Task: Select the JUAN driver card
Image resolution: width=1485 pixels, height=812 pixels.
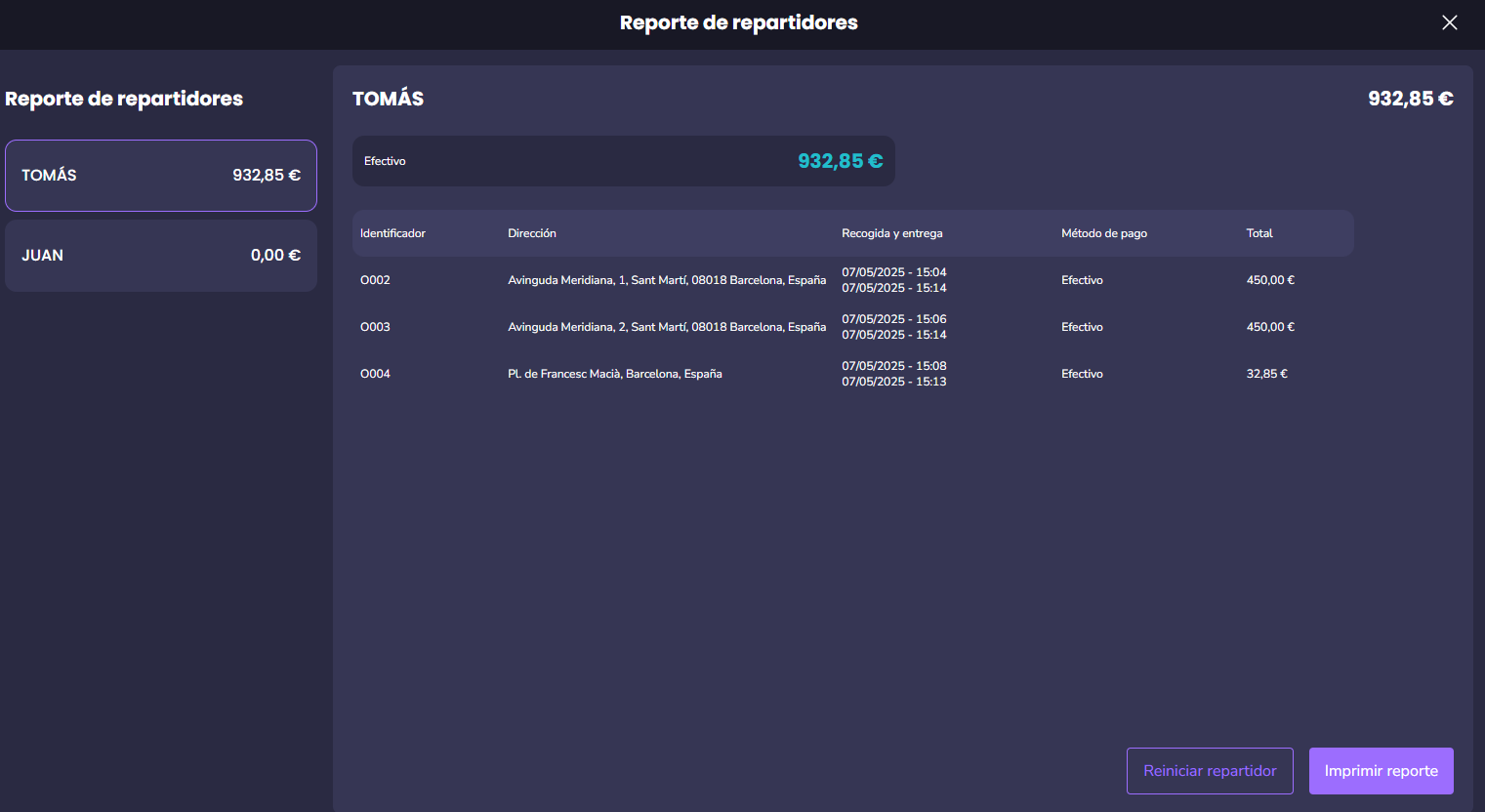Action: click(x=161, y=256)
